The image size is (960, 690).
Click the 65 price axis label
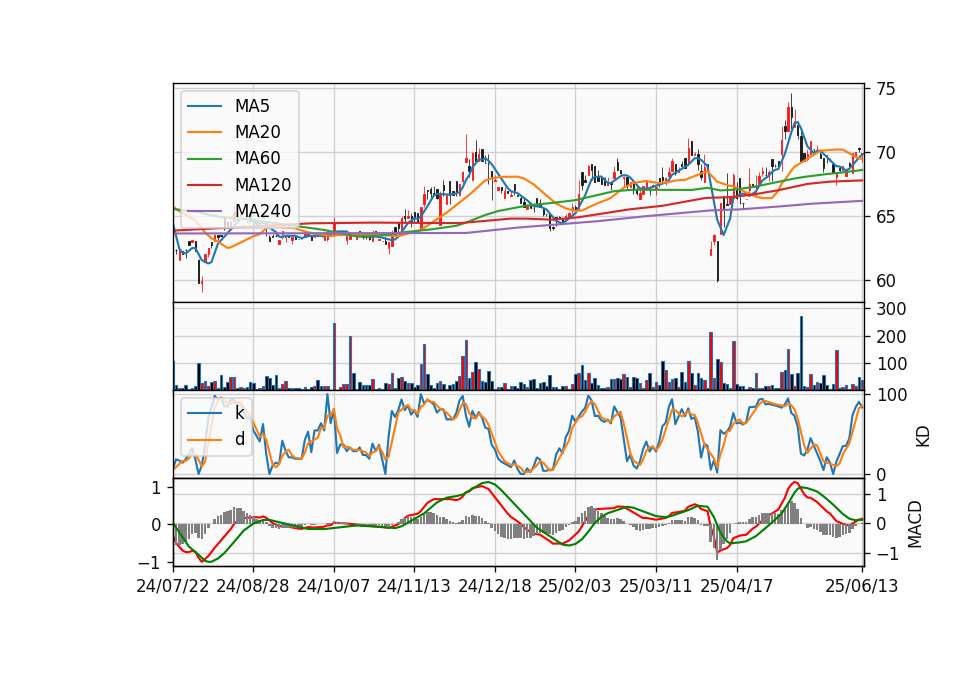(x=885, y=217)
